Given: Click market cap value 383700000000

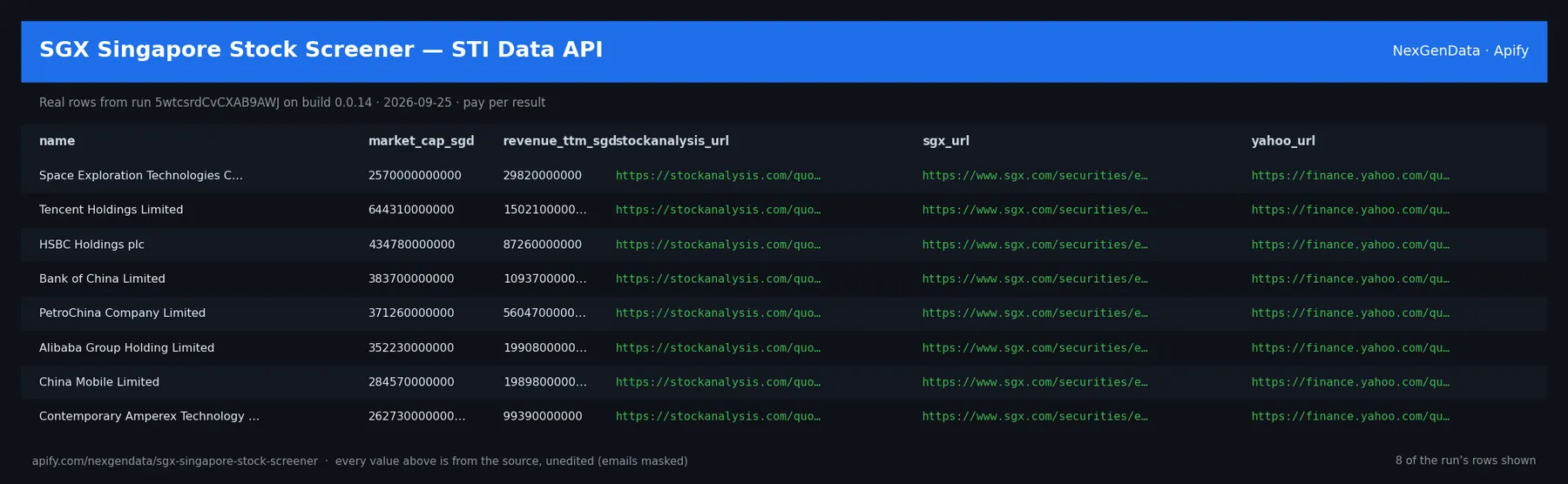Looking at the screenshot, I should pyautogui.click(x=411, y=279).
